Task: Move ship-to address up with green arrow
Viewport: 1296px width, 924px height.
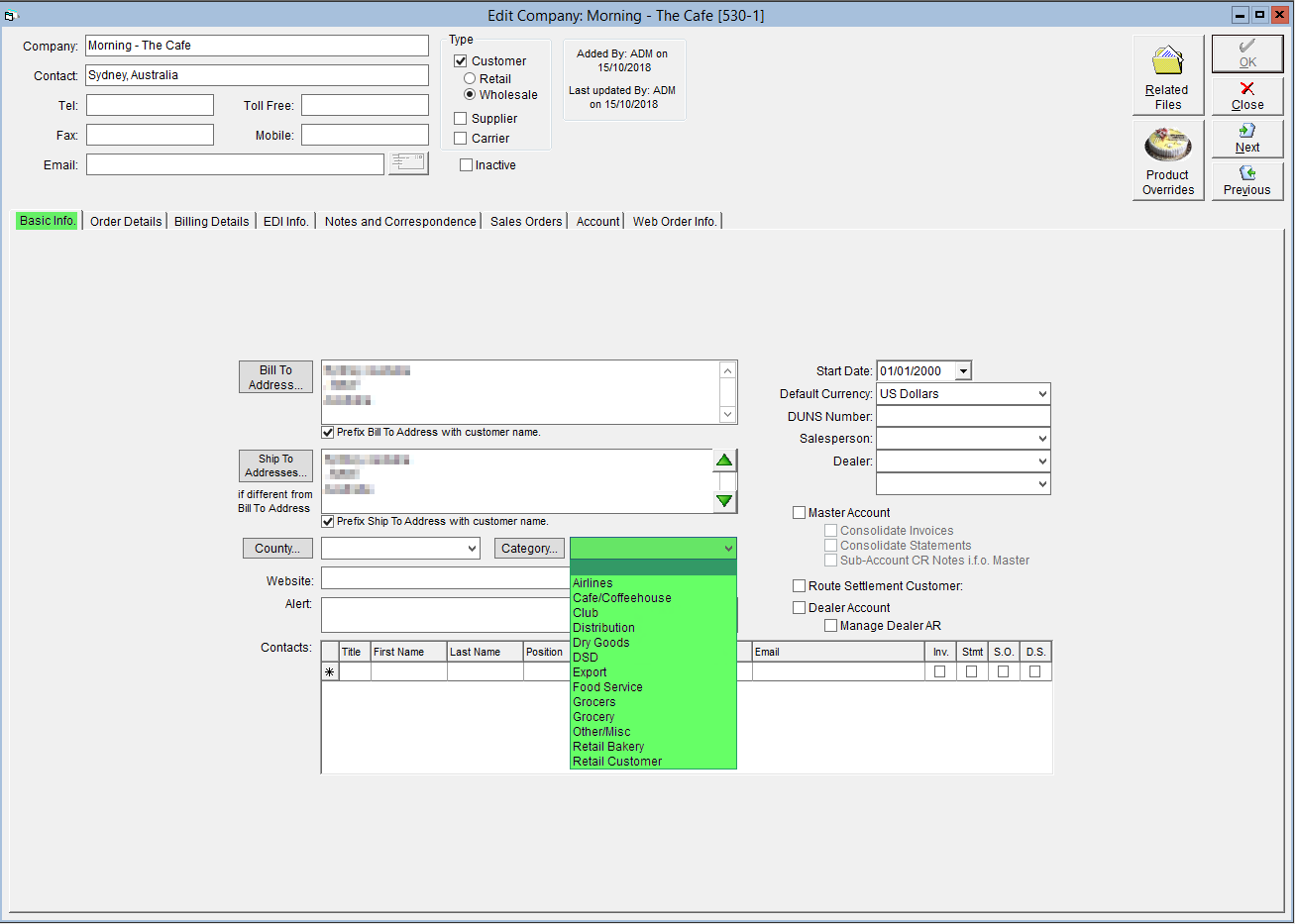Action: 725,461
